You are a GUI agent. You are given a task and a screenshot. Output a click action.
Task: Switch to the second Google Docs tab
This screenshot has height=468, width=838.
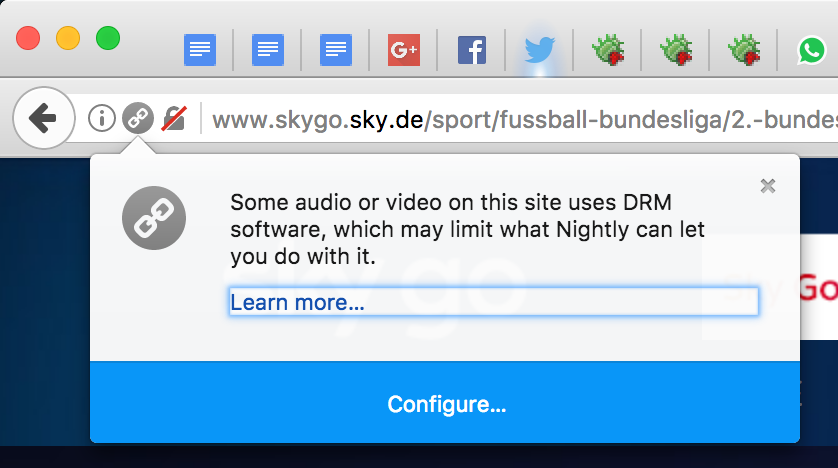click(x=268, y=49)
